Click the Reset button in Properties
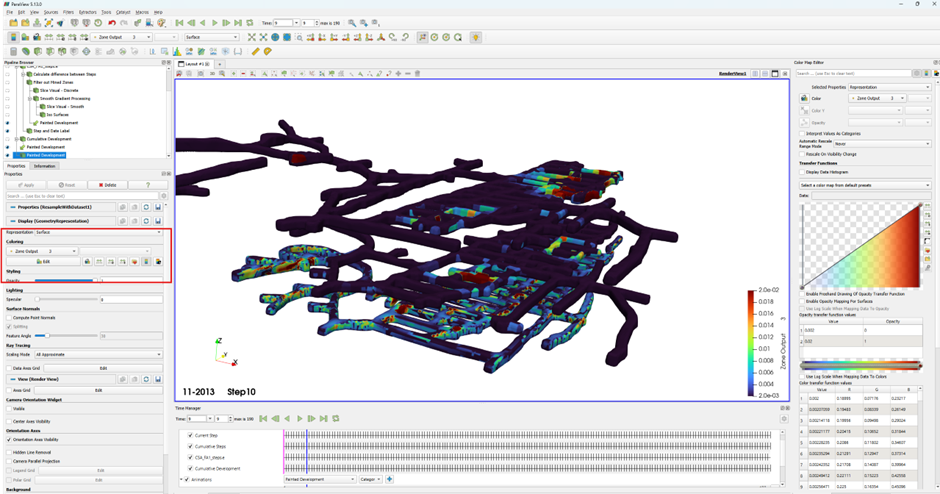Image resolution: width=940 pixels, height=494 pixels. pyautogui.click(x=67, y=185)
